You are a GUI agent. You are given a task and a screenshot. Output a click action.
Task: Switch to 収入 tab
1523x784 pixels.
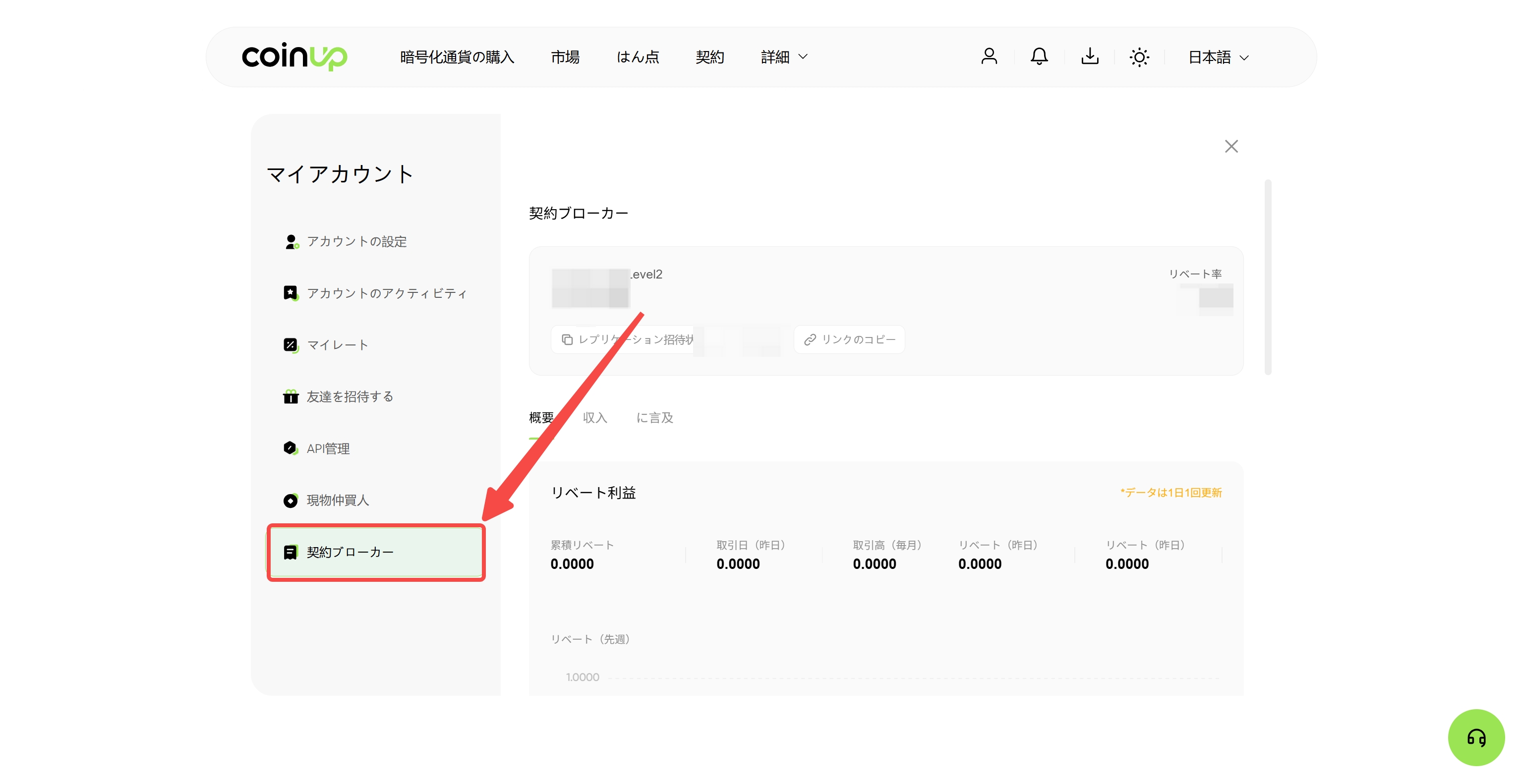pyautogui.click(x=595, y=418)
